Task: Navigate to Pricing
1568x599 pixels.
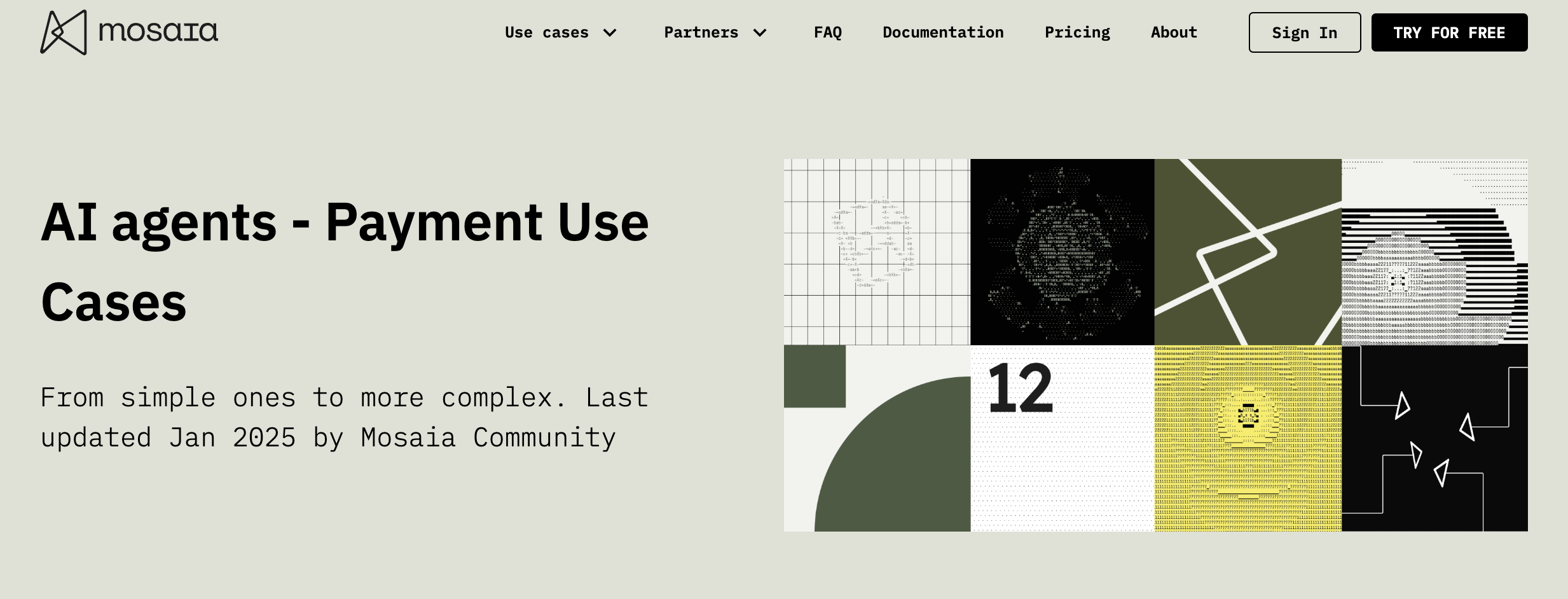Action: (x=1077, y=32)
